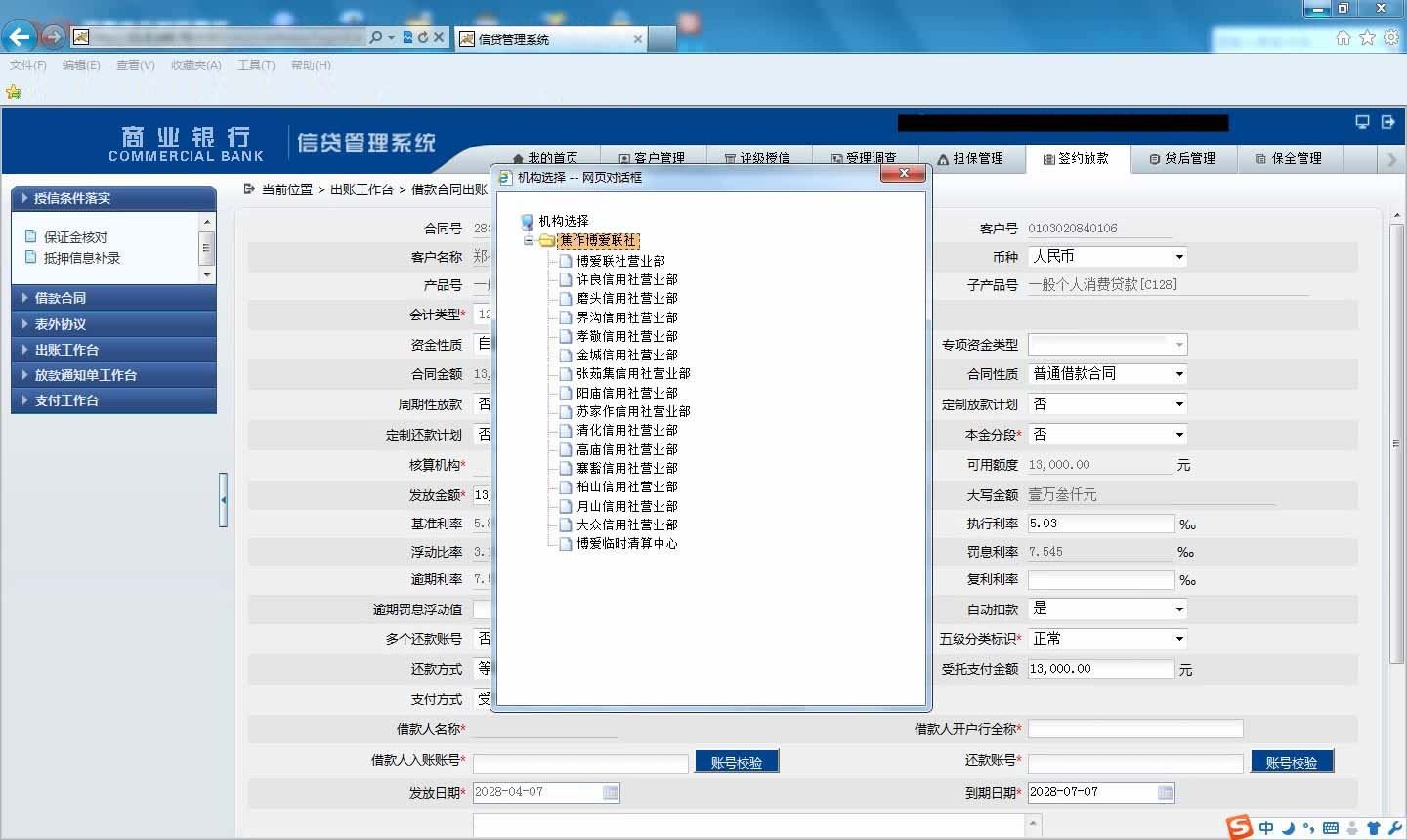Open the 文件(F) browser menu

pos(28,65)
